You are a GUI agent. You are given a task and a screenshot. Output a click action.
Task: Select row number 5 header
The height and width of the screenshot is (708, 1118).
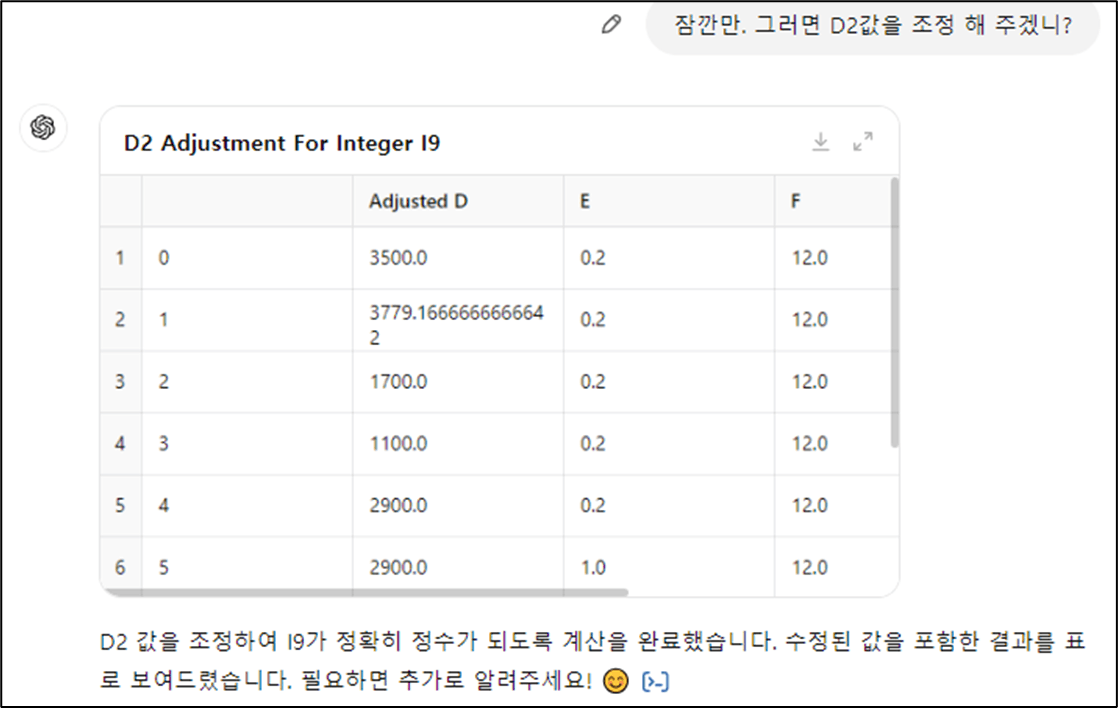click(x=120, y=506)
